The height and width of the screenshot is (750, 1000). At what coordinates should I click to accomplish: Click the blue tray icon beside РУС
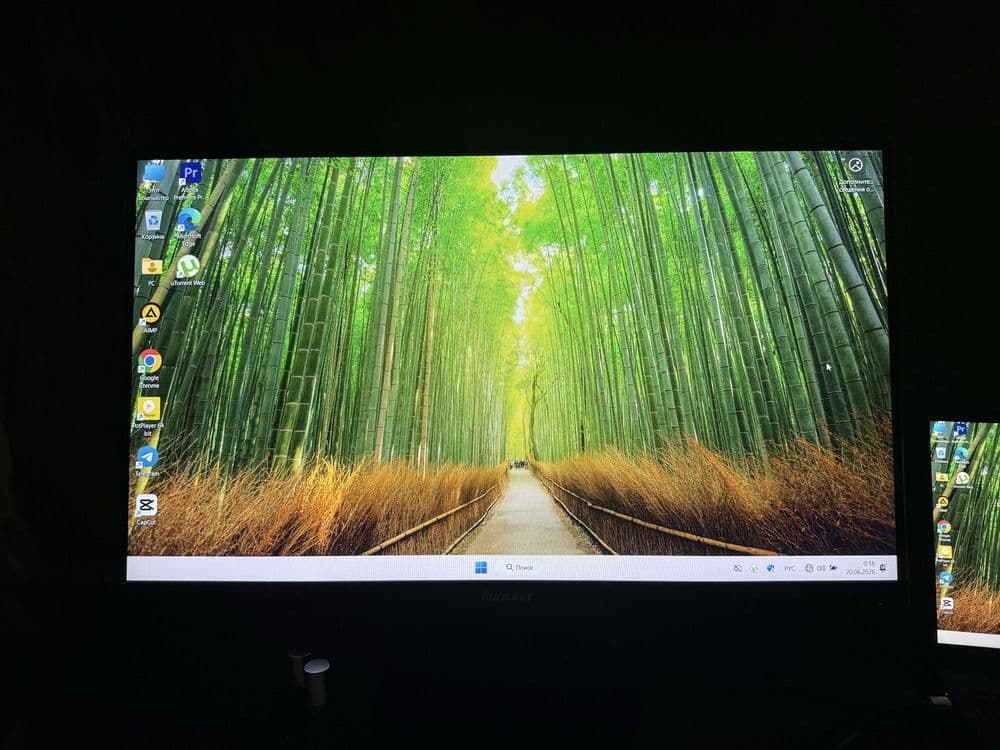[770, 568]
